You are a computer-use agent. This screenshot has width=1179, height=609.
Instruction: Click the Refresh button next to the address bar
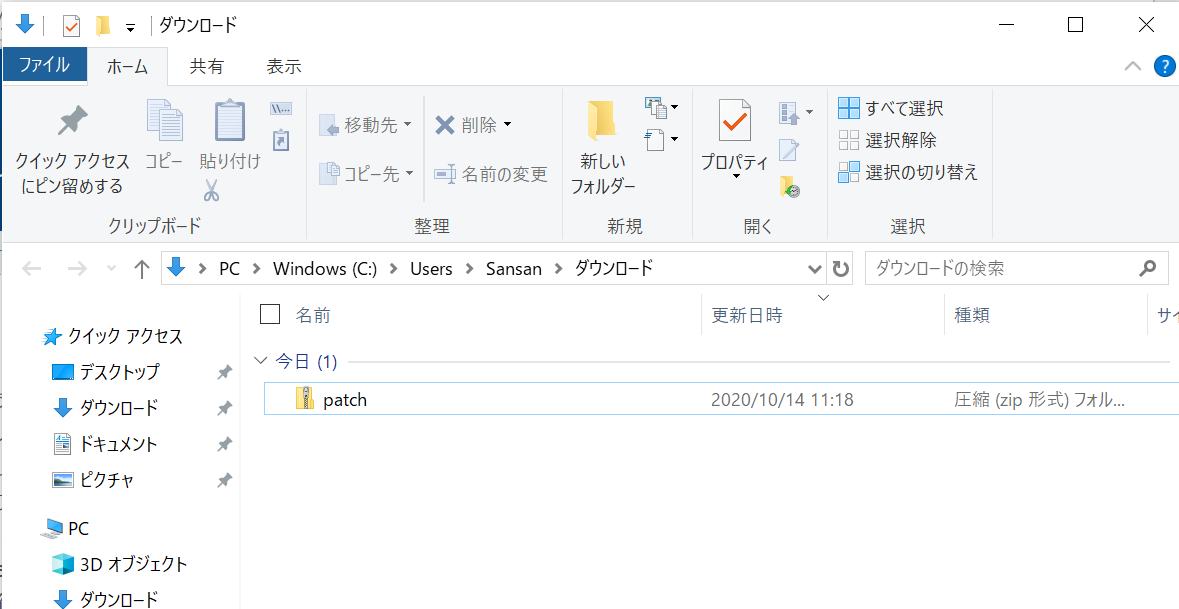(x=841, y=268)
